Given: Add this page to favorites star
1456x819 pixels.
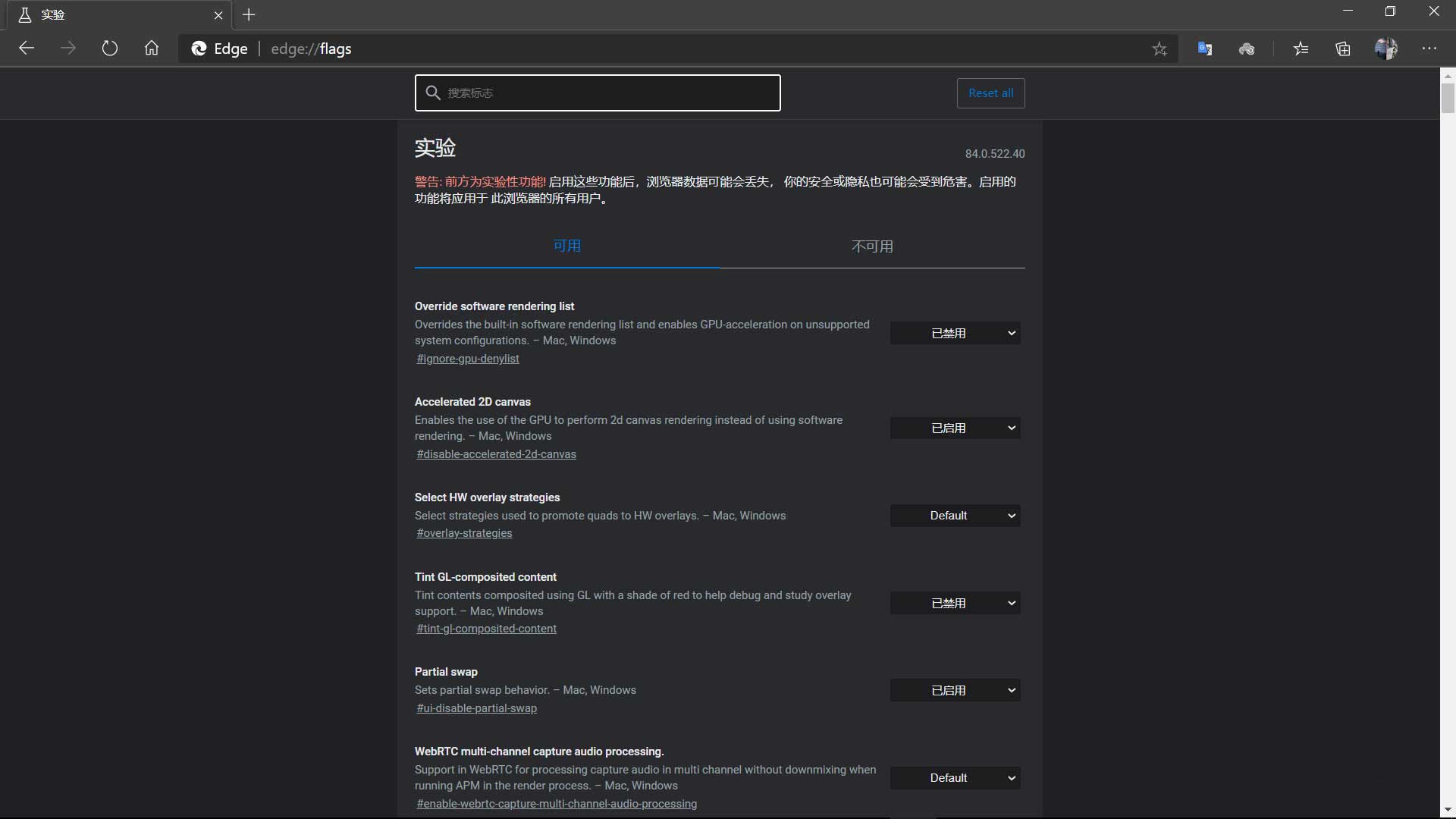Looking at the screenshot, I should (1159, 49).
